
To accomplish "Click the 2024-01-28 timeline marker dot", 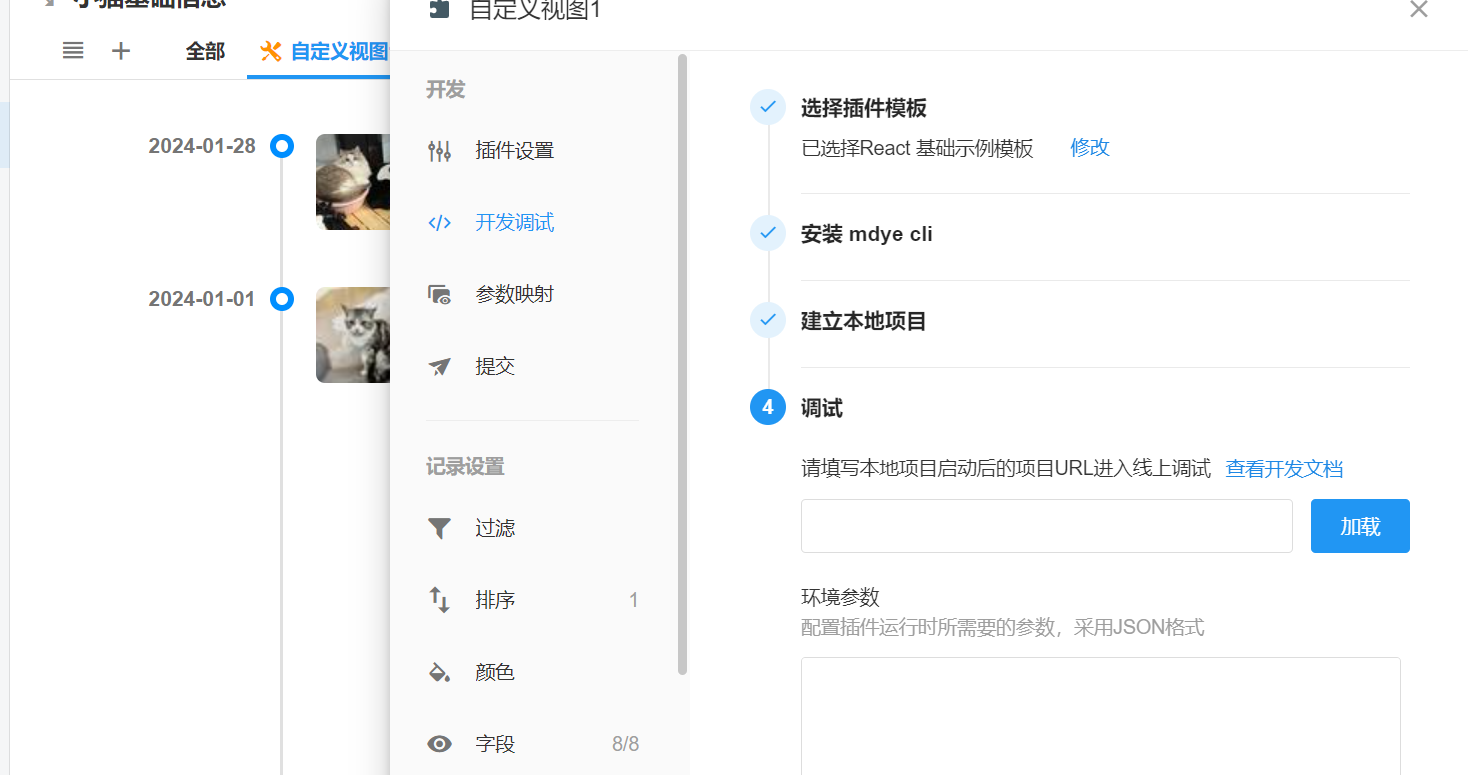I will [x=283, y=147].
